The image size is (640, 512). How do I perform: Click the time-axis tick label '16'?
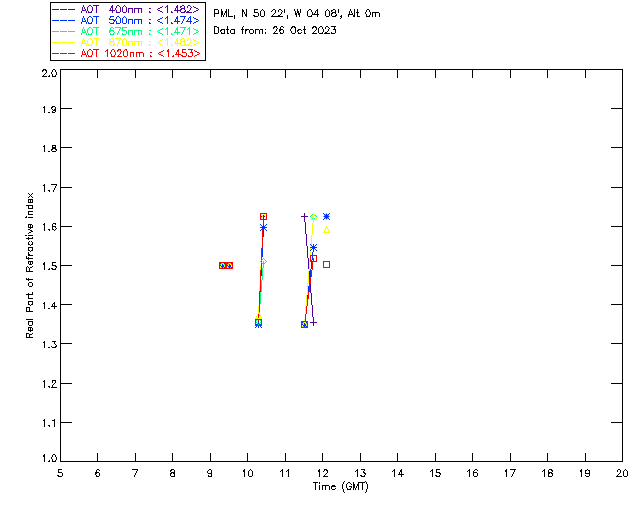[x=472, y=473]
